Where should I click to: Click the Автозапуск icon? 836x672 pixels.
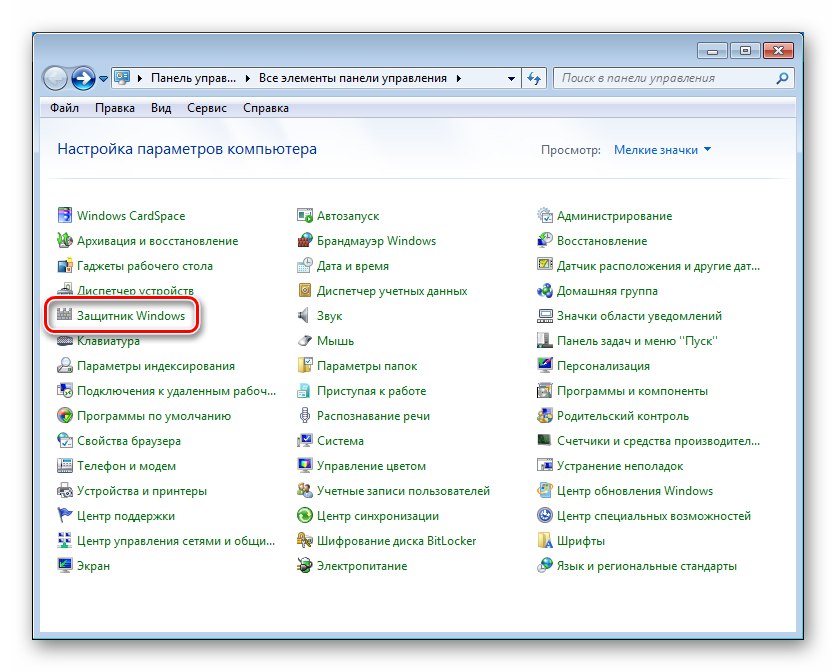tap(304, 215)
